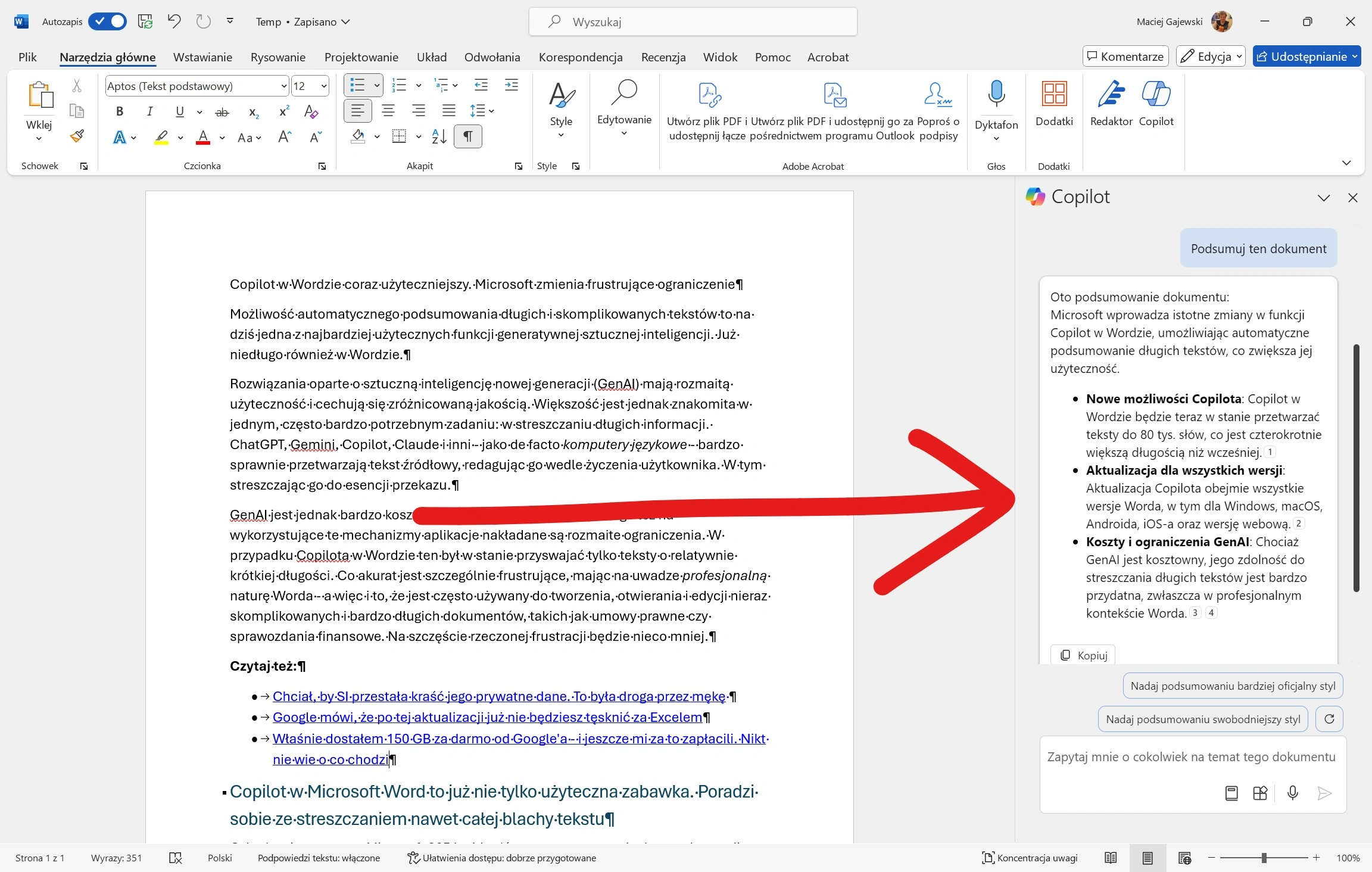
Task: Open Copilot from the ribbon
Action: pyautogui.click(x=1156, y=94)
